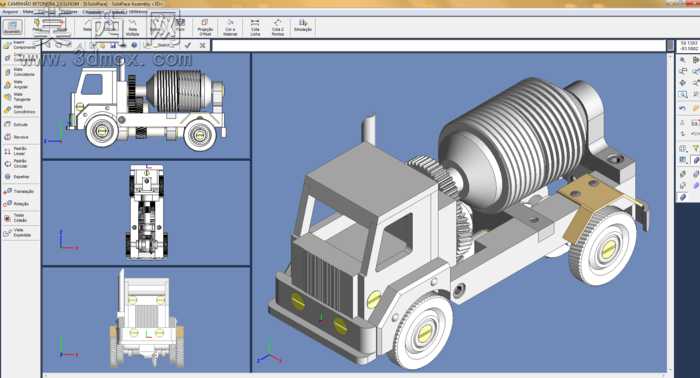Select the front view truck viewport
700x378 pixels.
(146, 319)
